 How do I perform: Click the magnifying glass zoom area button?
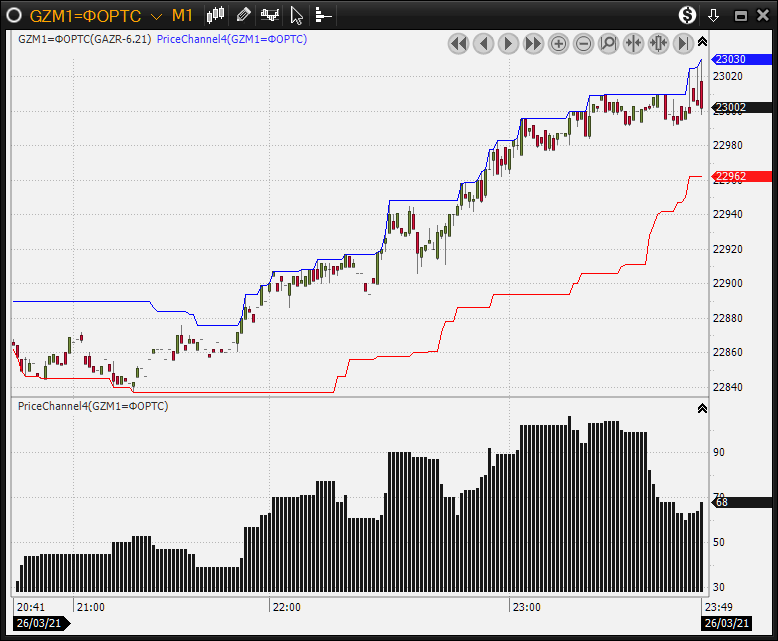(608, 43)
